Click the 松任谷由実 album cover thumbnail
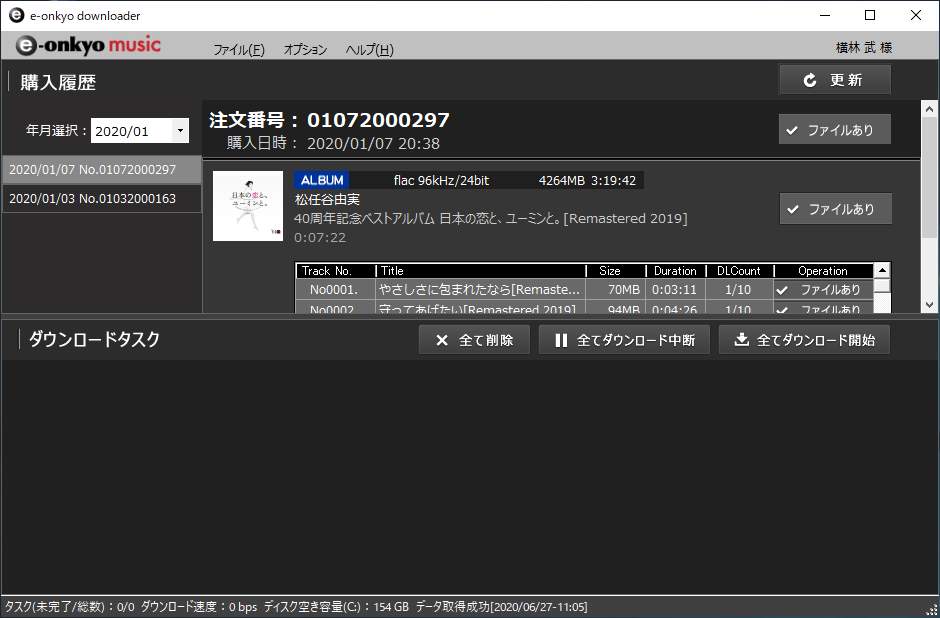This screenshot has height=618, width=940. (x=248, y=206)
